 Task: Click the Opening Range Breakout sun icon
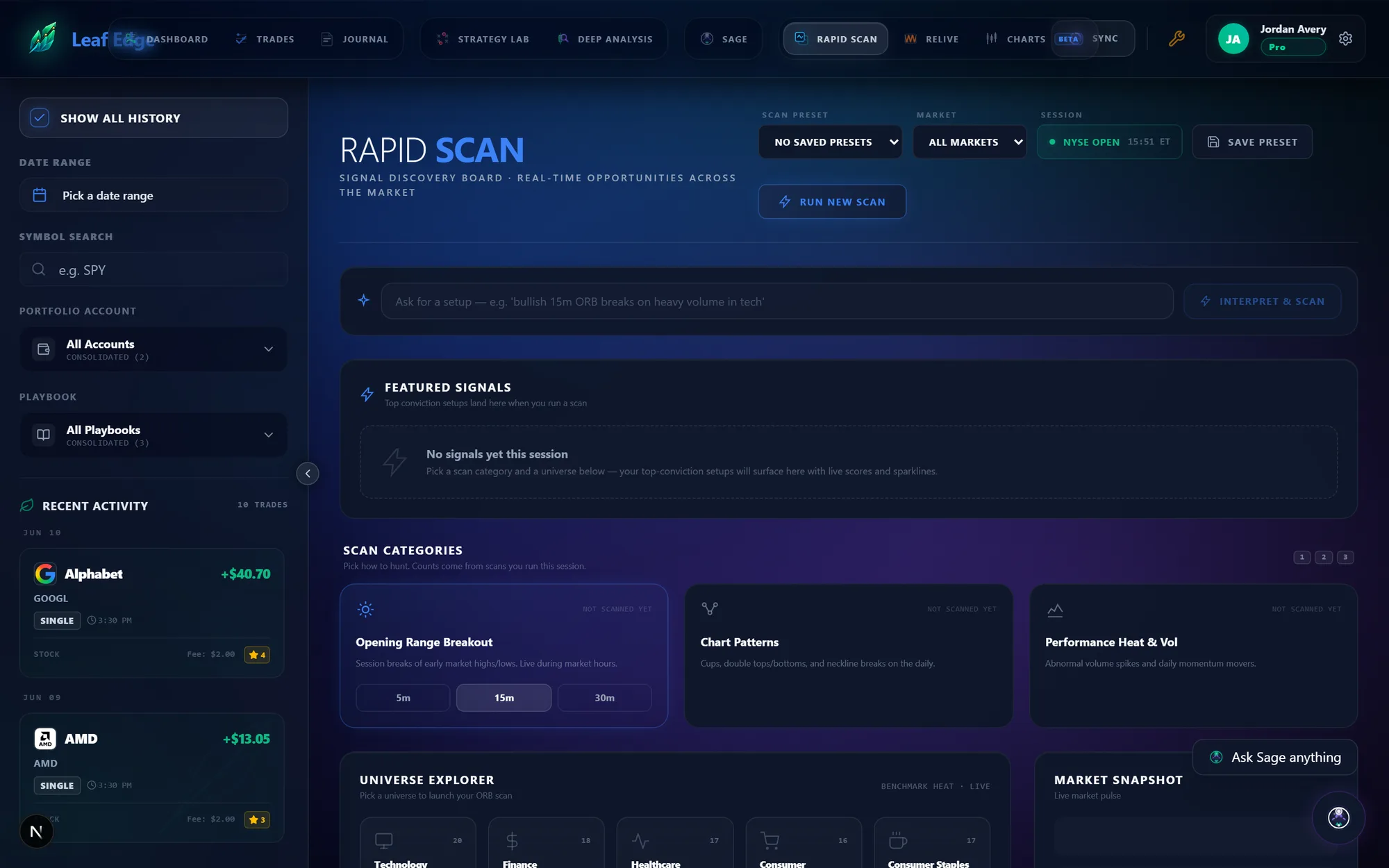pos(365,610)
